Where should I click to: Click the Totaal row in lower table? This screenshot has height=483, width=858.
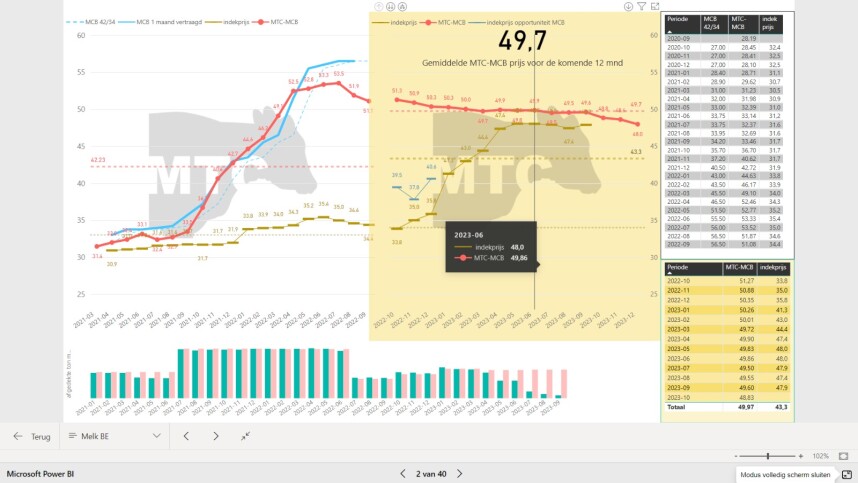coord(727,407)
